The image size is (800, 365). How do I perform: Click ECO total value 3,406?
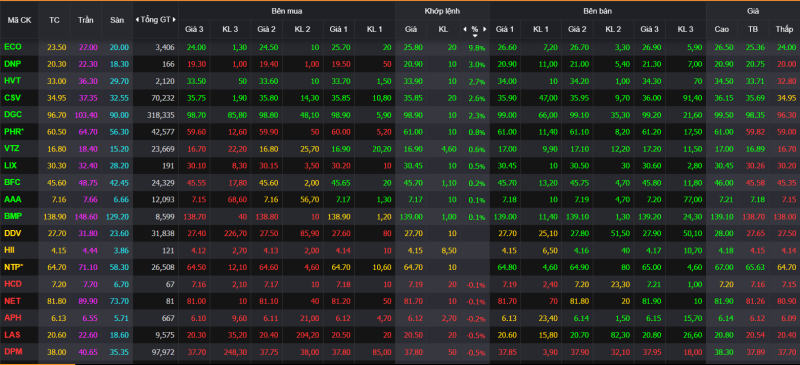pyautogui.click(x=165, y=47)
